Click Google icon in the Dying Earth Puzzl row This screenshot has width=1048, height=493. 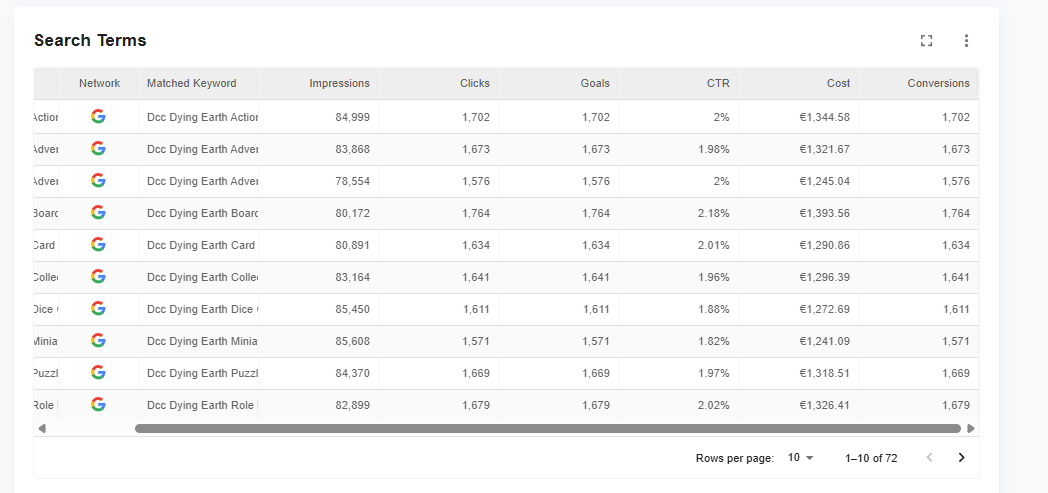98,373
